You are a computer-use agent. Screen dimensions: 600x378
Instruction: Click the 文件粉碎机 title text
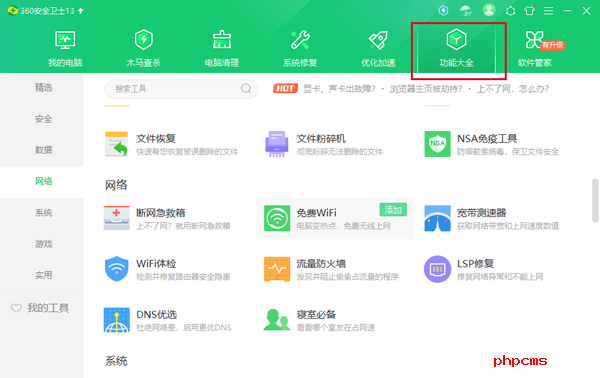pyautogui.click(x=321, y=138)
